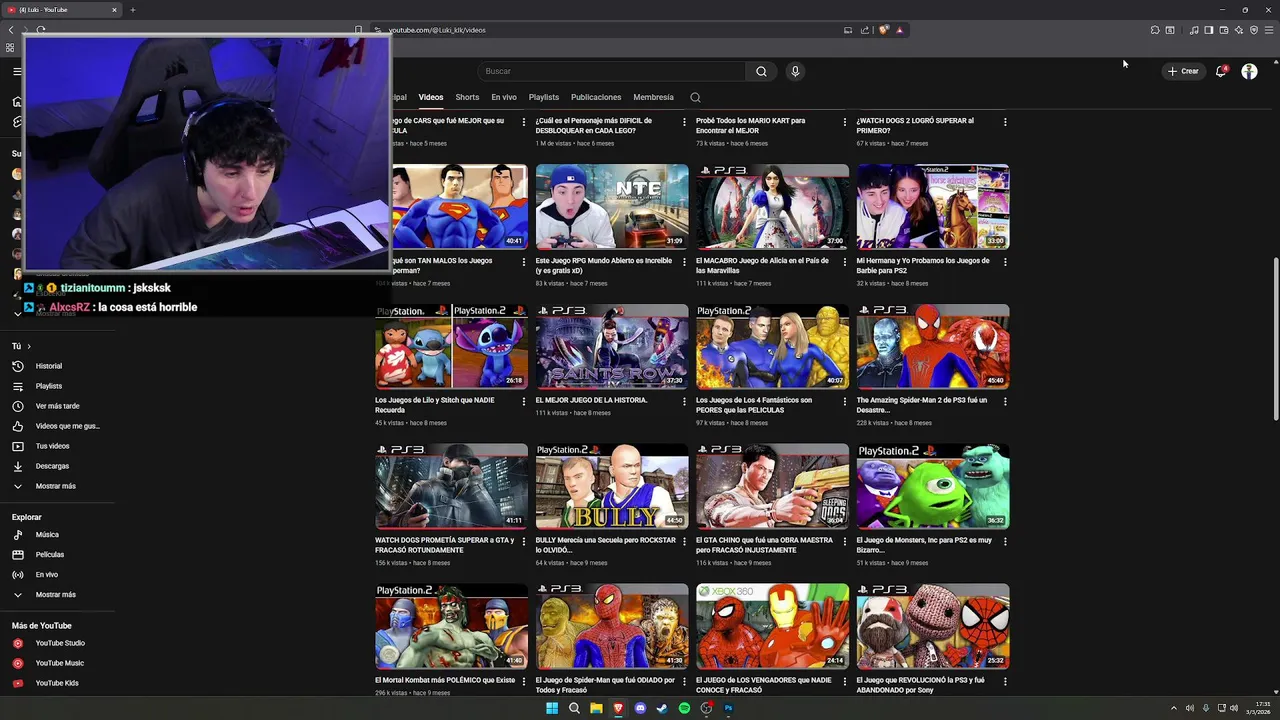Click the YouTube Buscar search field
1280x720 pixels.
click(611, 71)
